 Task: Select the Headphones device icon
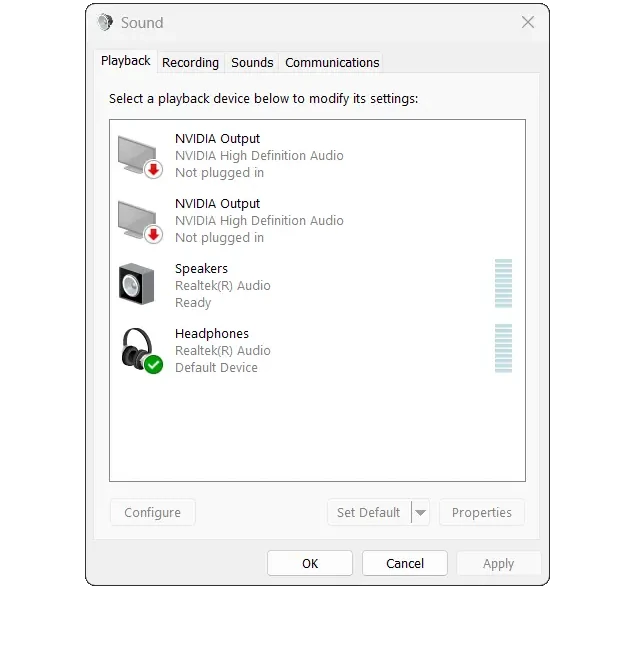tap(142, 350)
